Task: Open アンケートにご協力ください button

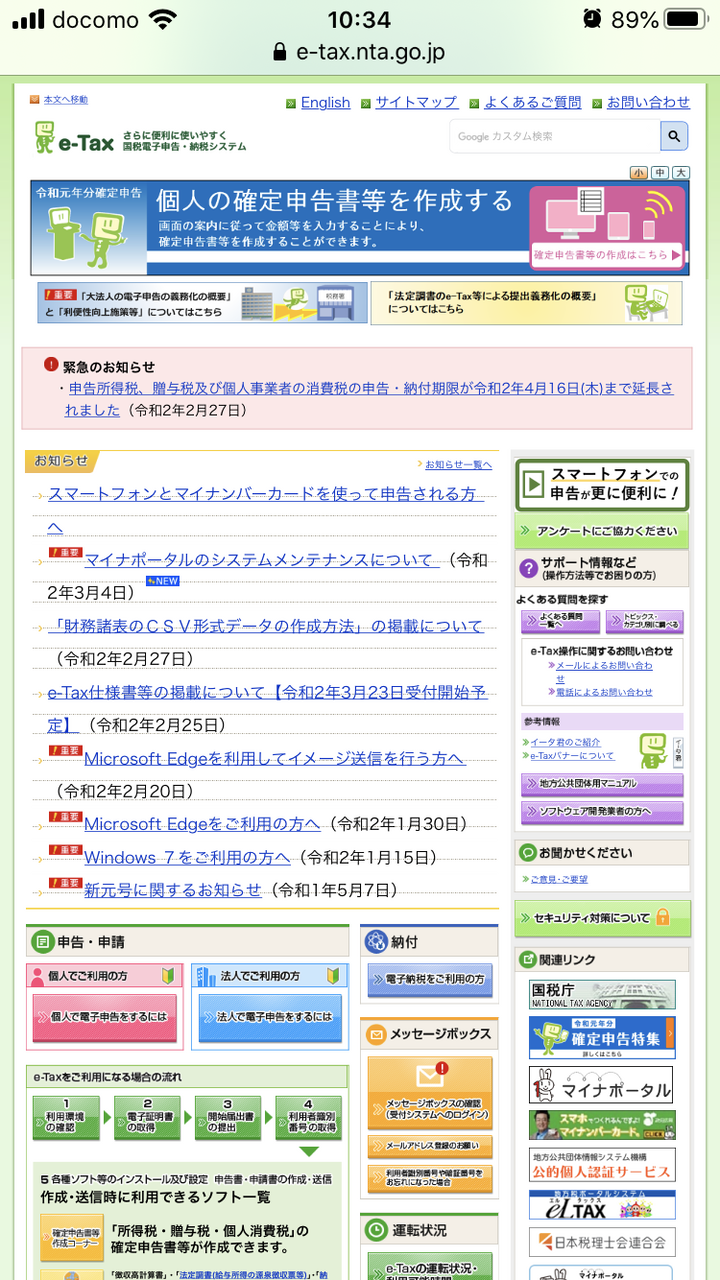Action: pyautogui.click(x=602, y=531)
